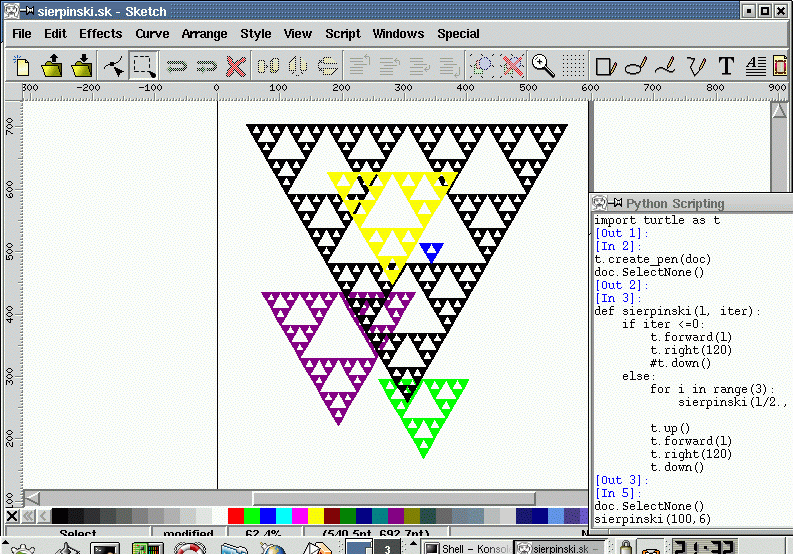Screen dimensions: 793x554
Task: Select the Draw Ellipse tool
Action: (x=635, y=67)
